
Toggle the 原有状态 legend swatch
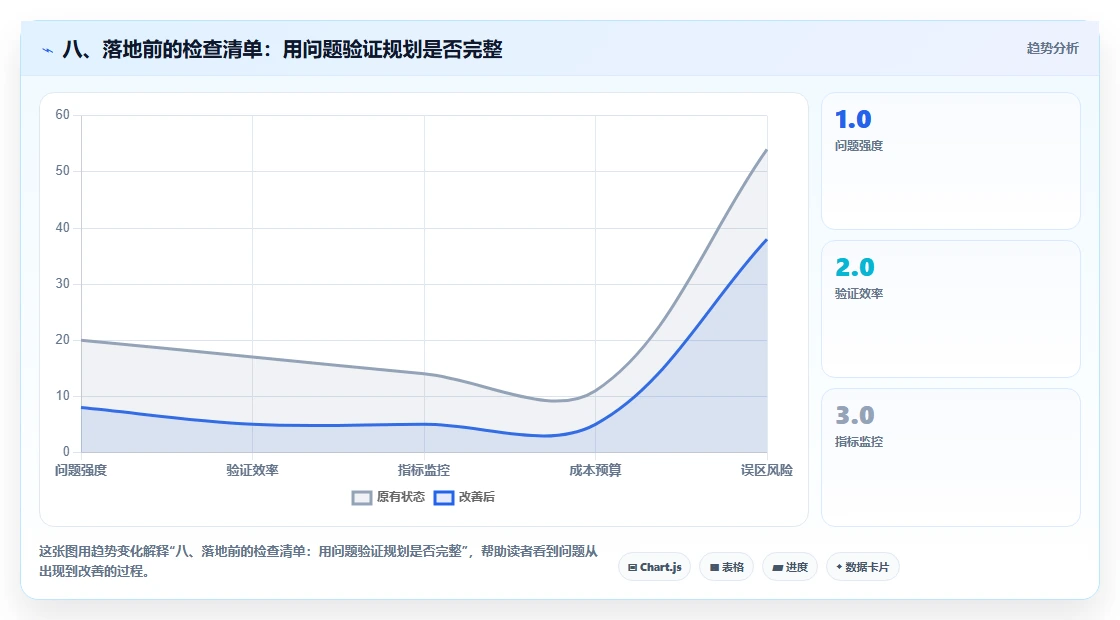point(362,497)
